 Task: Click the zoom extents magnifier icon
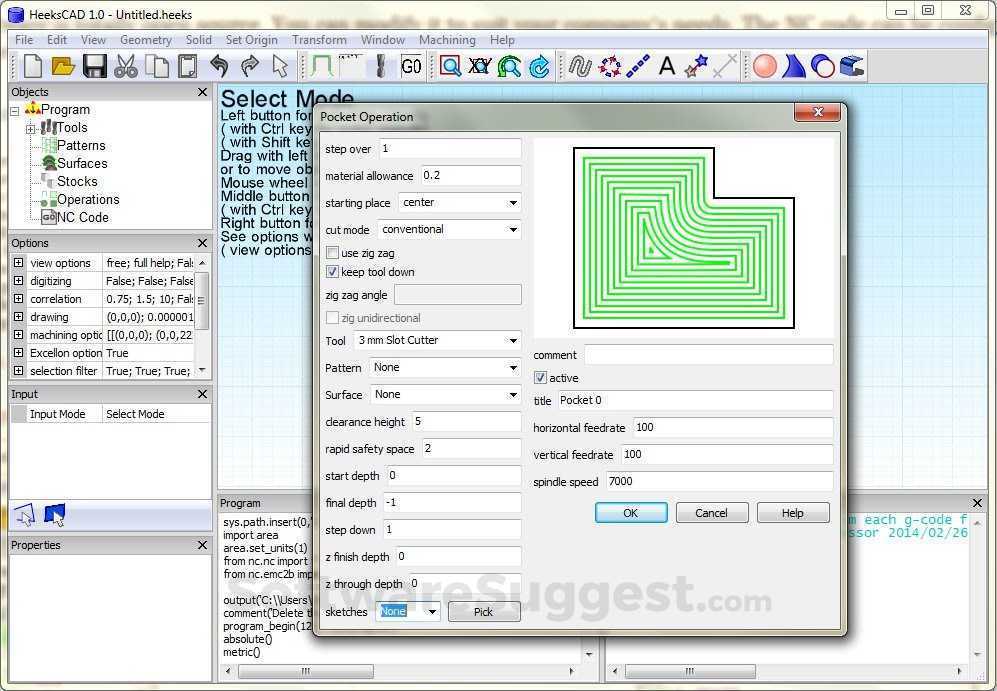452,66
